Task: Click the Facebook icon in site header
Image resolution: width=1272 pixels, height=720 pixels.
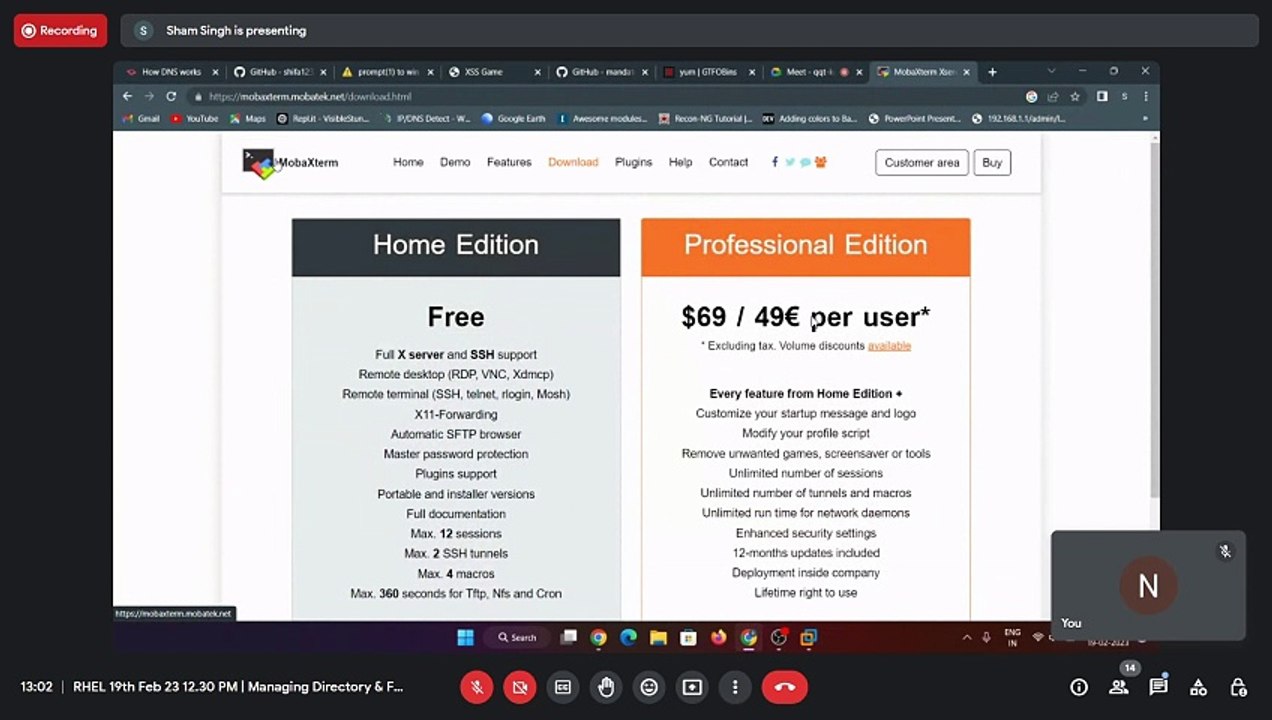Action: click(775, 162)
